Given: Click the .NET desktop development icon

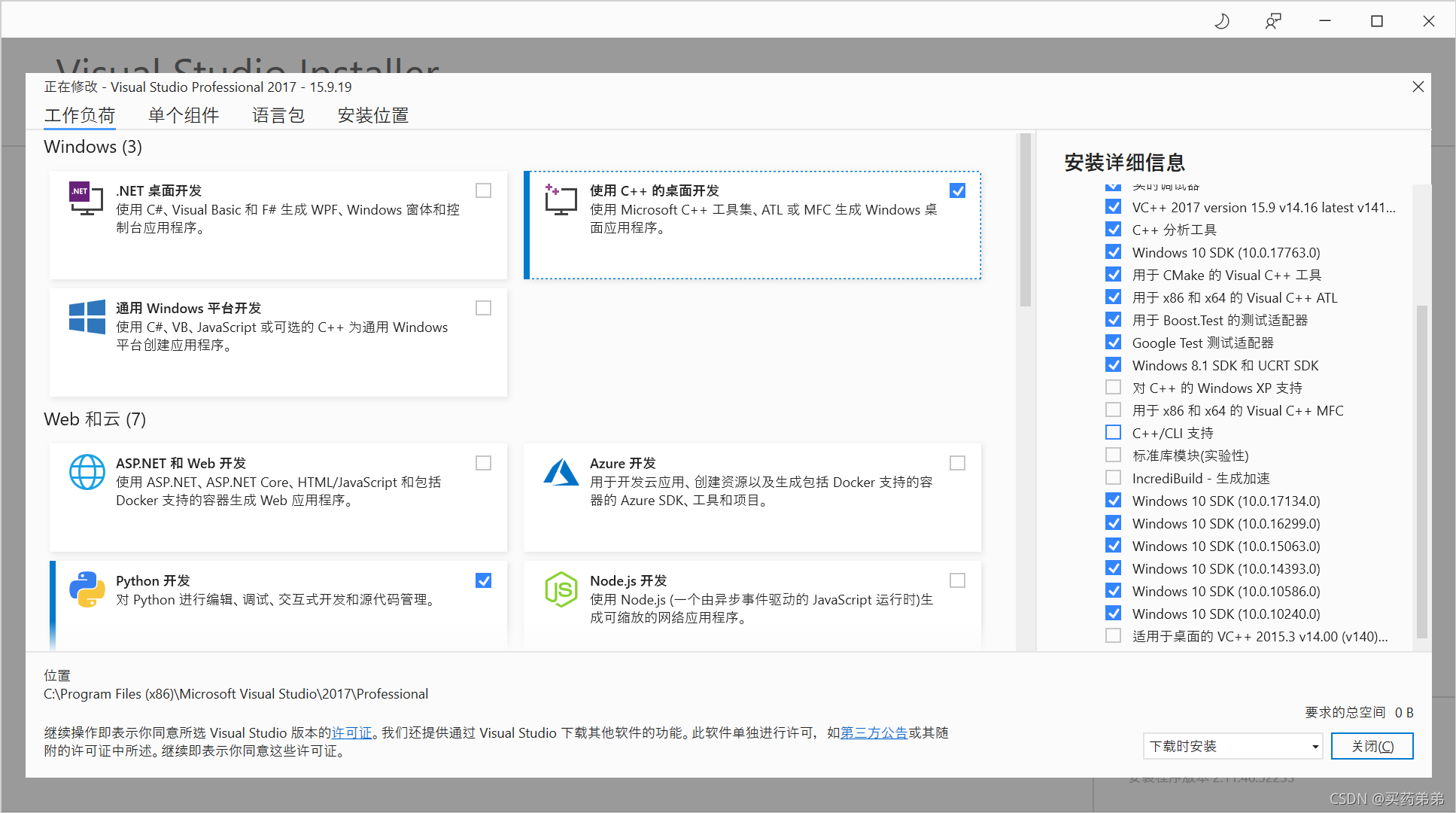Looking at the screenshot, I should click(x=86, y=199).
